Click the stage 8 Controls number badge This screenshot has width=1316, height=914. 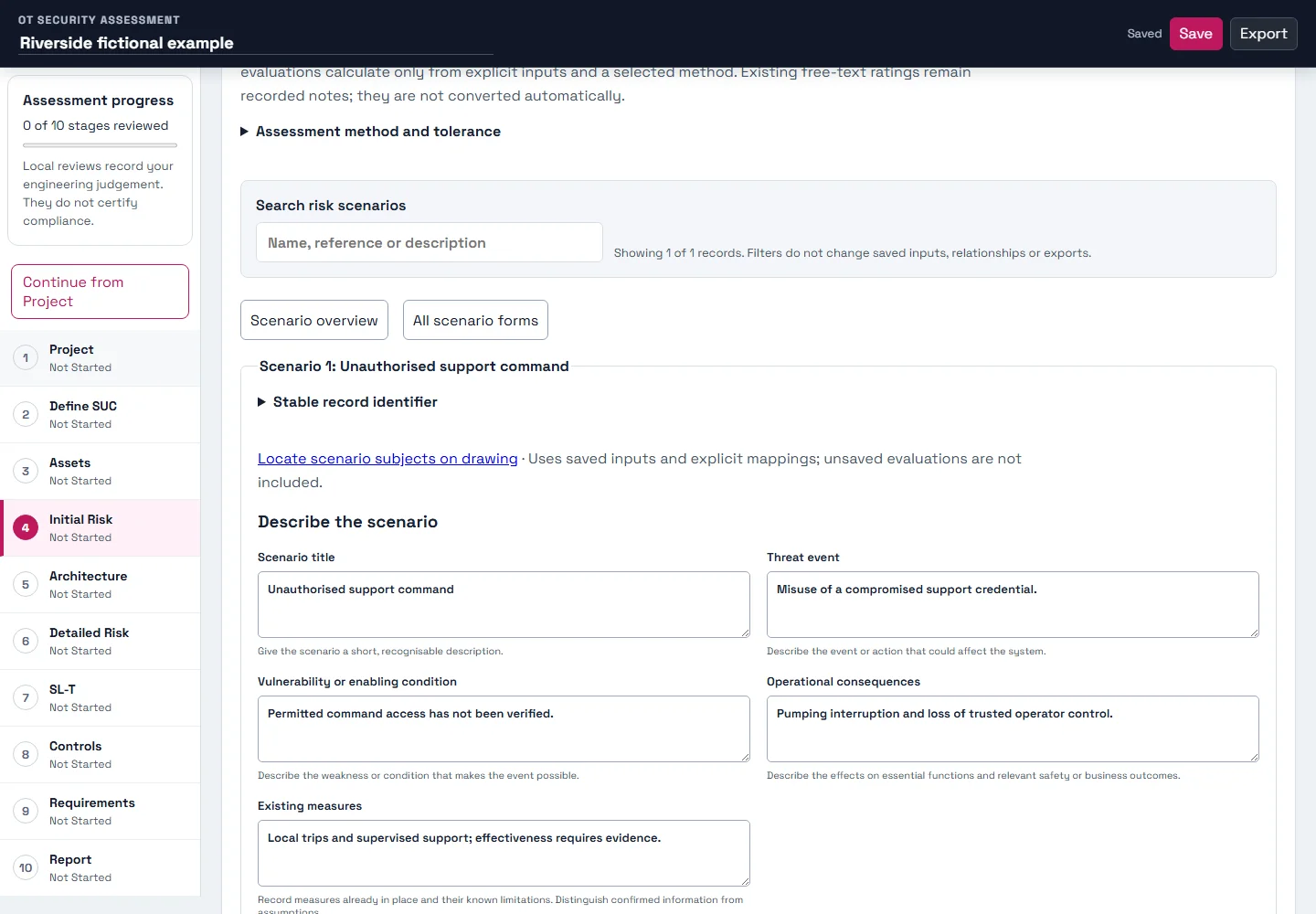[26, 755]
